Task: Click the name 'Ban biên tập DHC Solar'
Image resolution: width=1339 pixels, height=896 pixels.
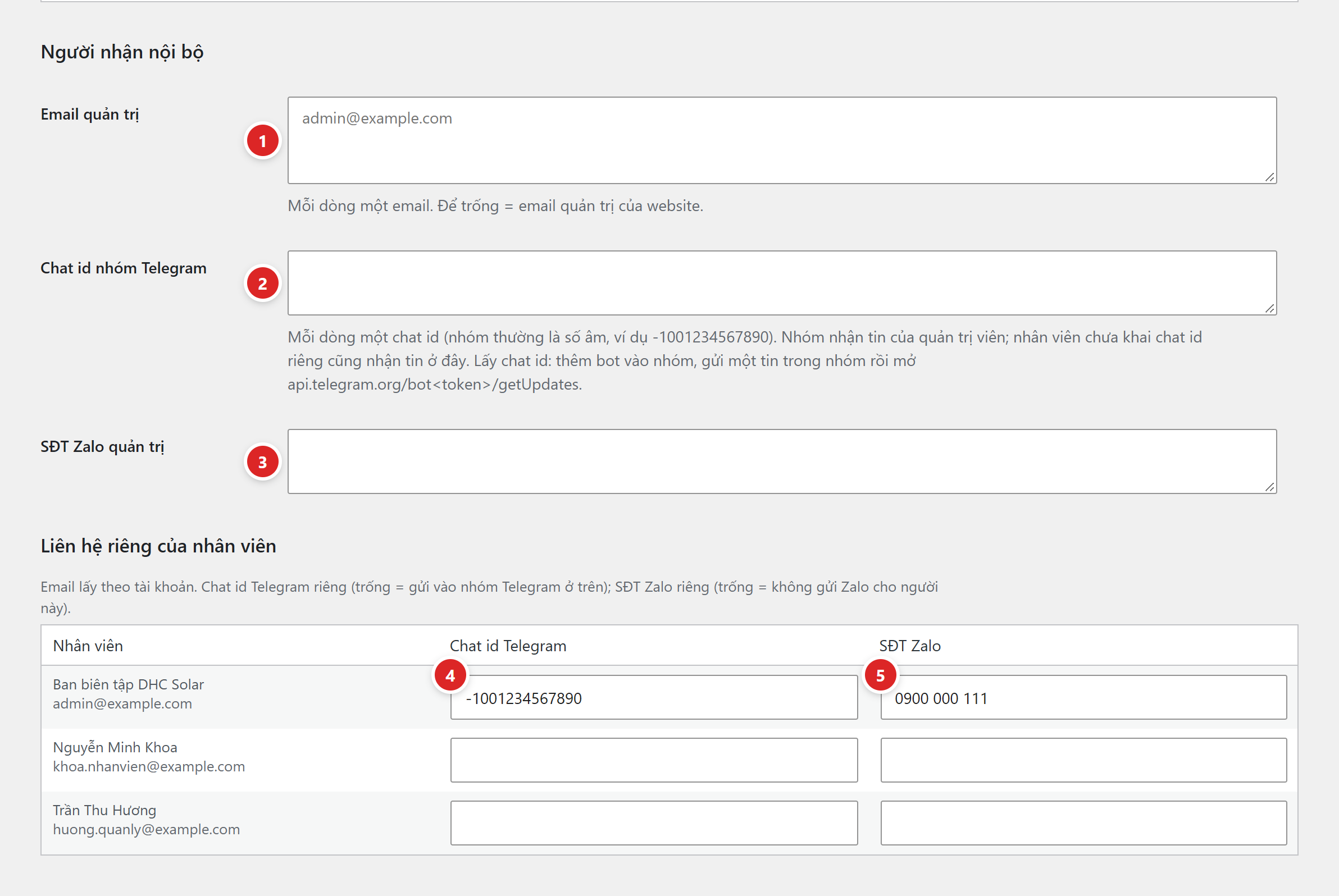Action: click(129, 684)
